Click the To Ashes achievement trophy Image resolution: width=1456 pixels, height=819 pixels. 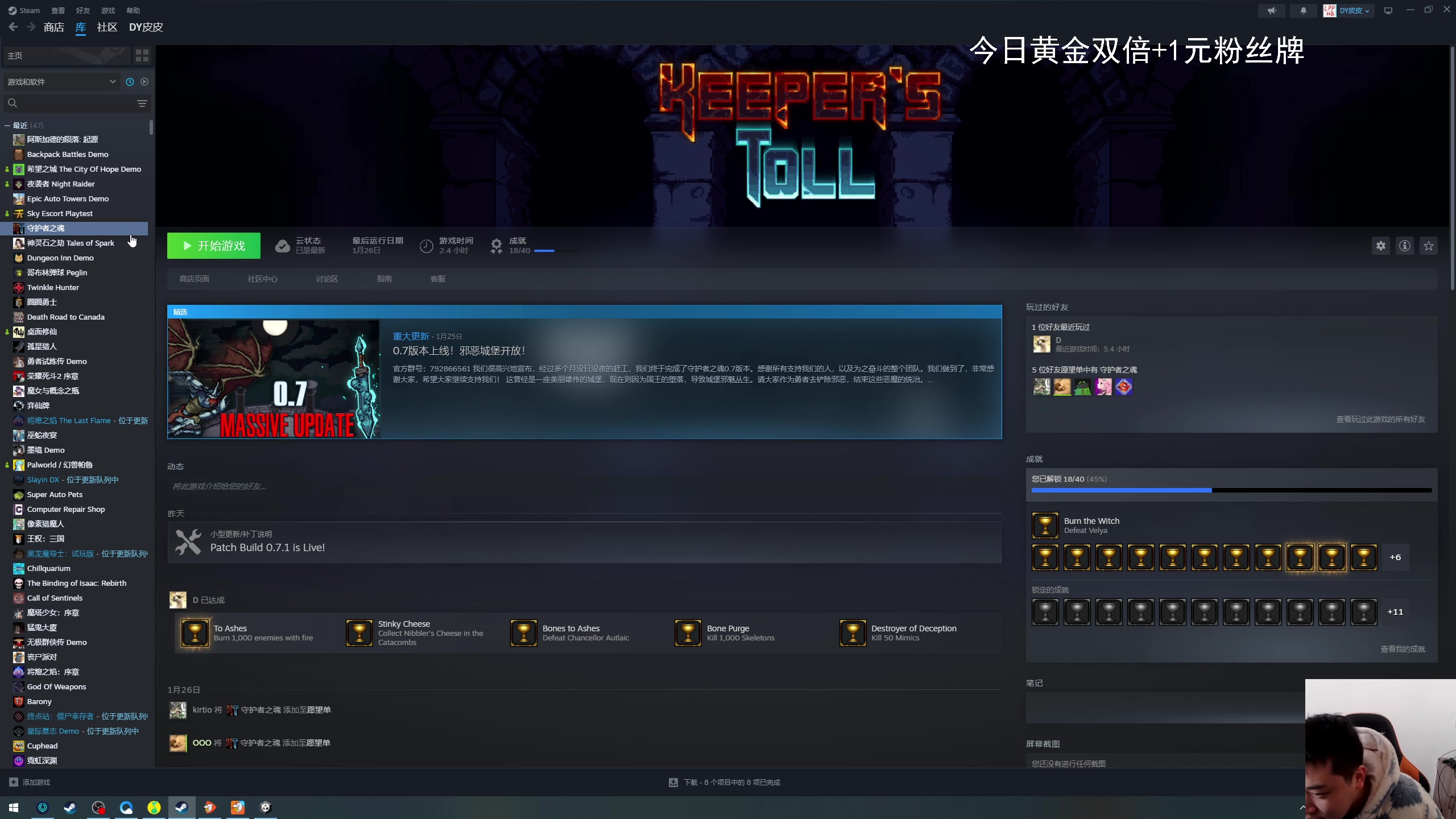click(195, 633)
